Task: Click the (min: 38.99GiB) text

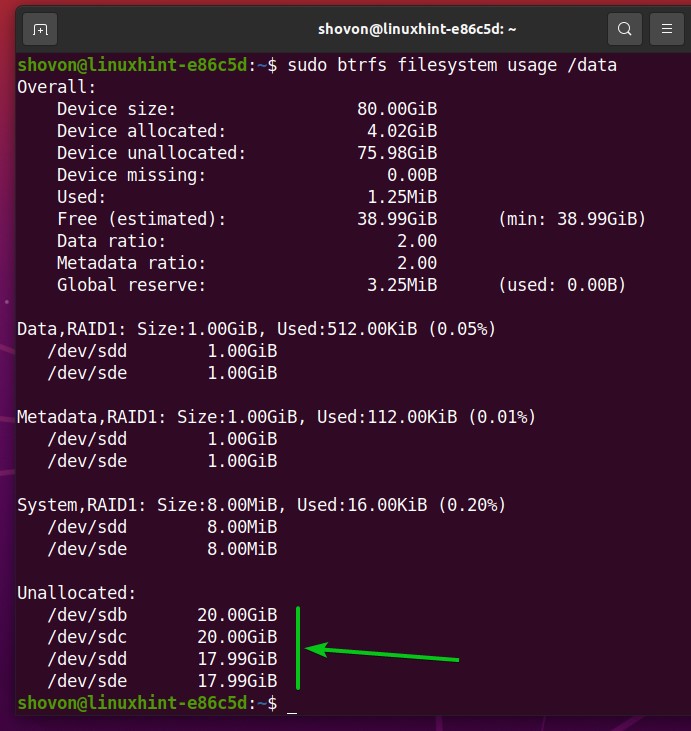Action: pyautogui.click(x=571, y=219)
